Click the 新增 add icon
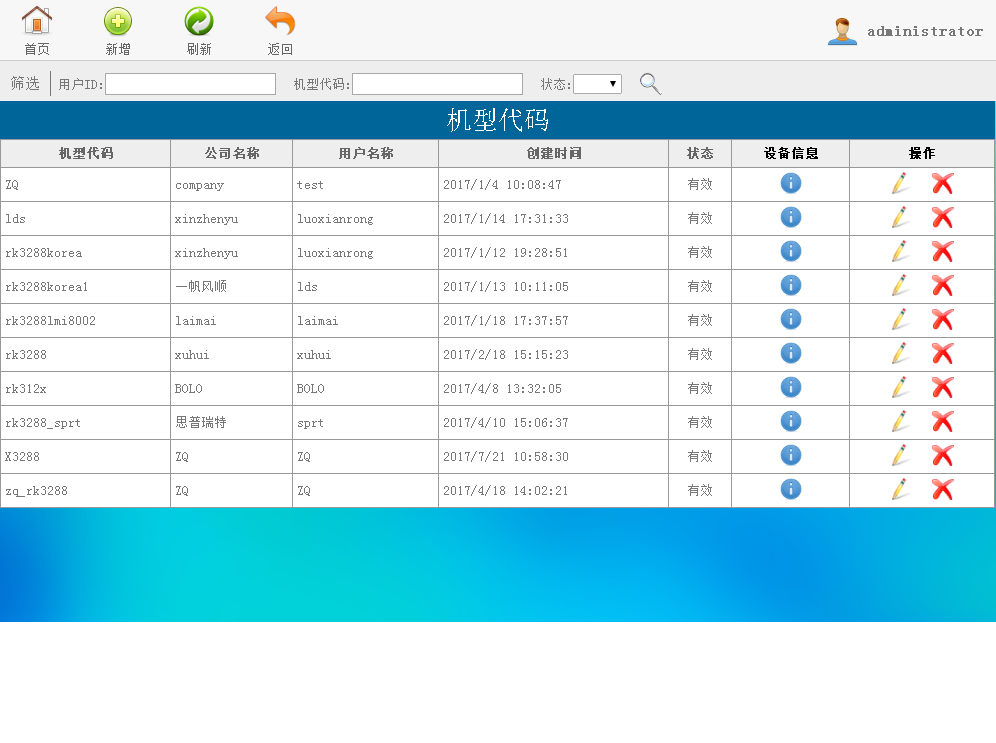Viewport: 996px width, 743px height. pyautogui.click(x=118, y=21)
